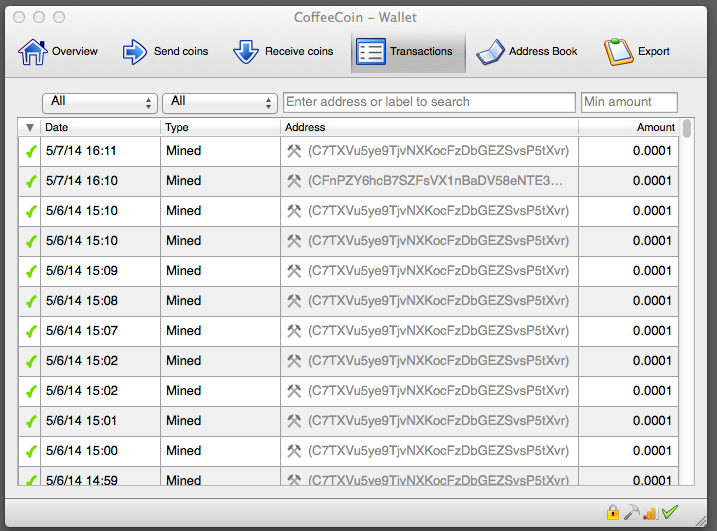
Task: Click mined pickaxe icon in 5/6/14 15:07 row
Action: point(294,331)
